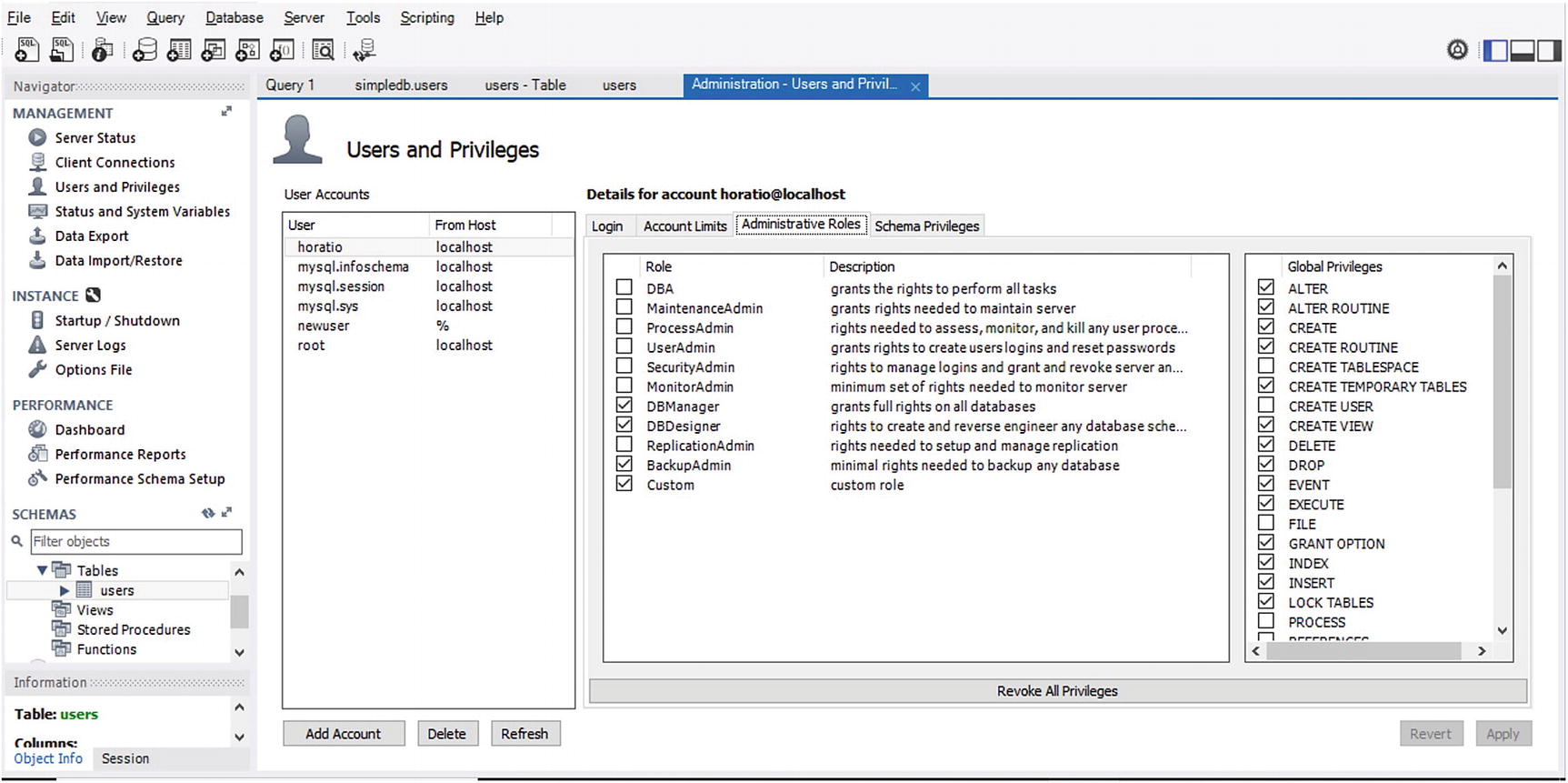Enable the DBA role checkbox
The height and width of the screenshot is (783, 1568).
(x=624, y=287)
